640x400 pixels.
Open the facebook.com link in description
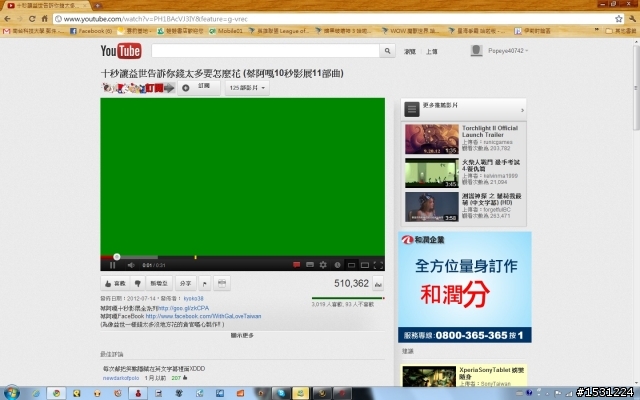click(x=203, y=316)
